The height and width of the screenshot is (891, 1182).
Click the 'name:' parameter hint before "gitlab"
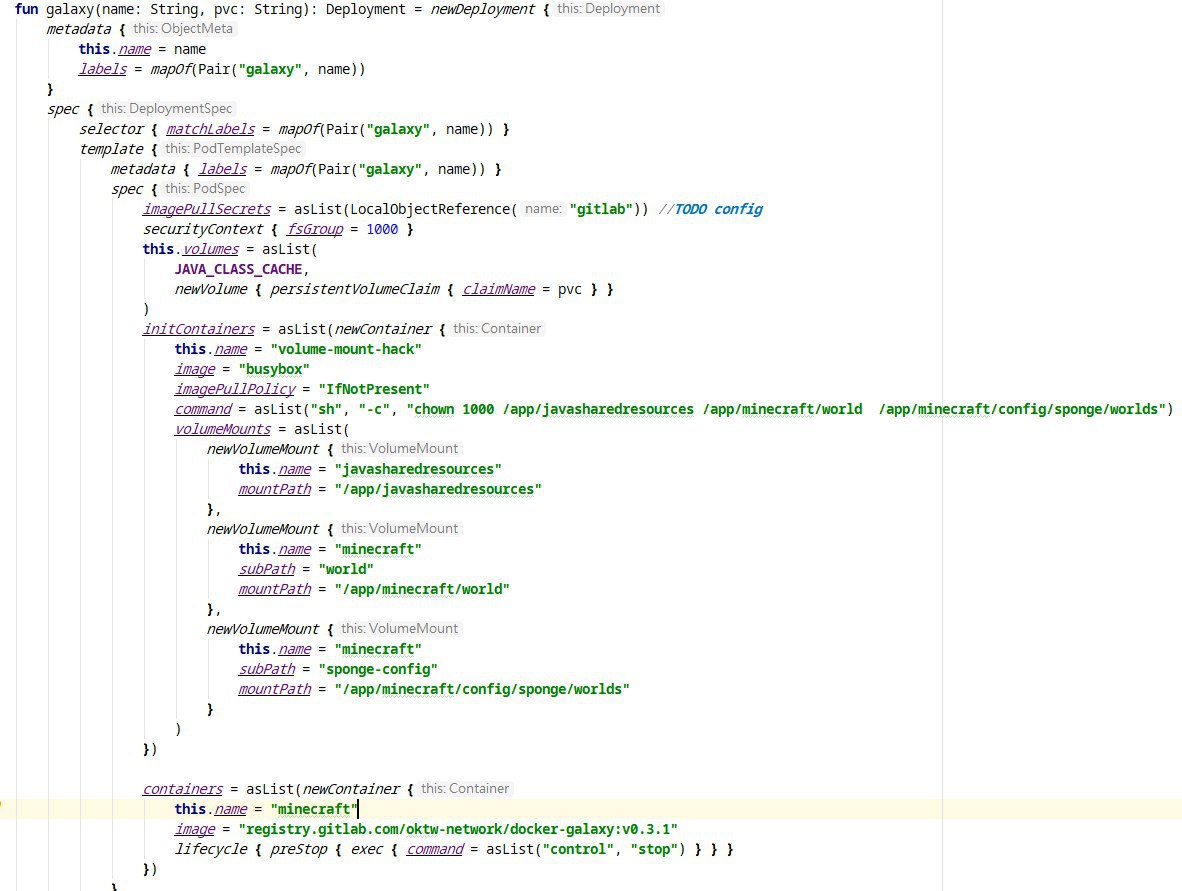[544, 209]
